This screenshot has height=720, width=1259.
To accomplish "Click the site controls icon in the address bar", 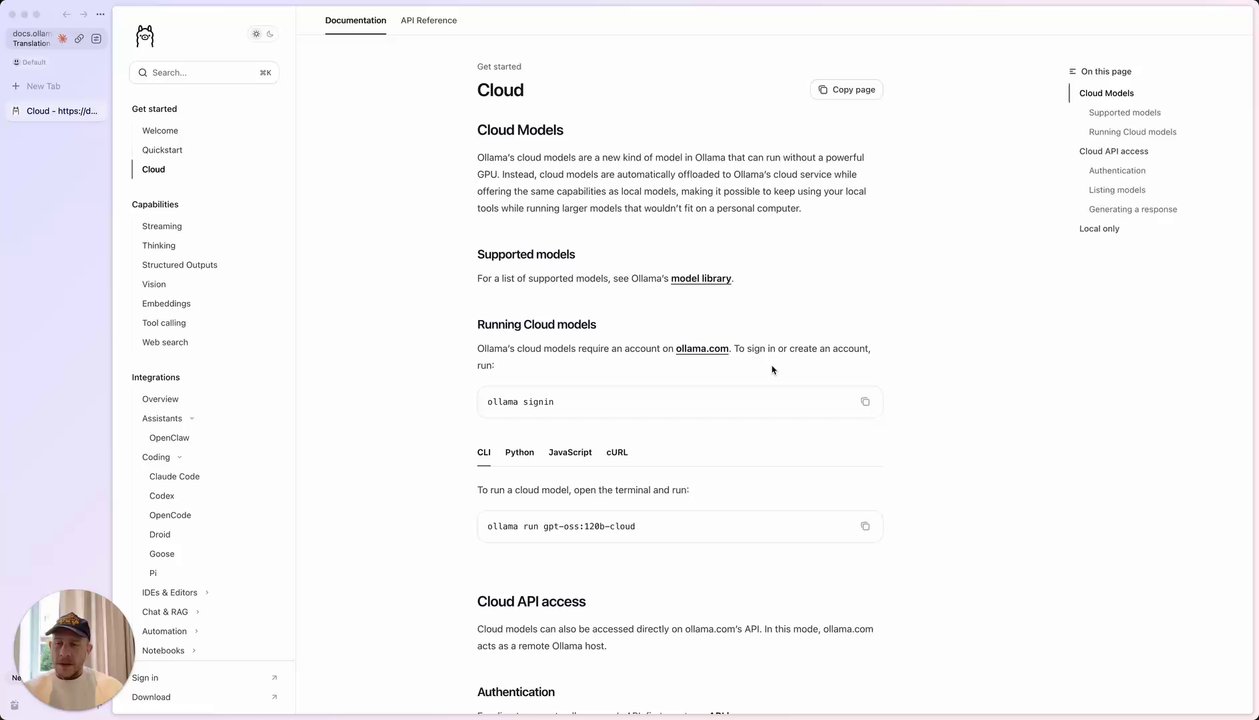I will coord(96,39).
